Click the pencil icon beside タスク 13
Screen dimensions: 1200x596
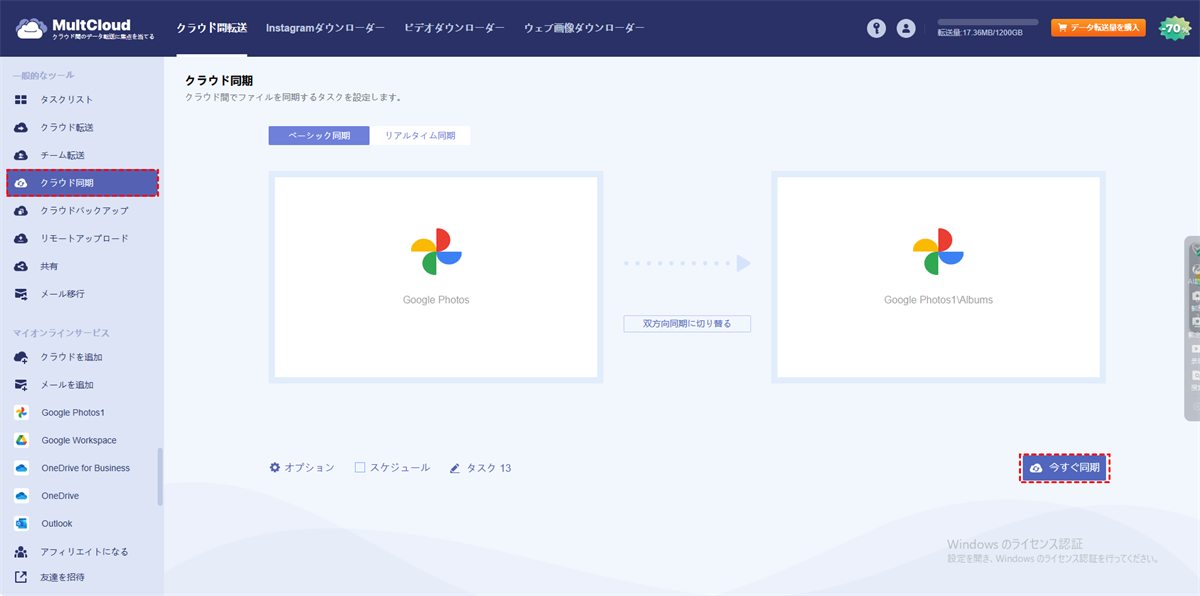(x=455, y=468)
